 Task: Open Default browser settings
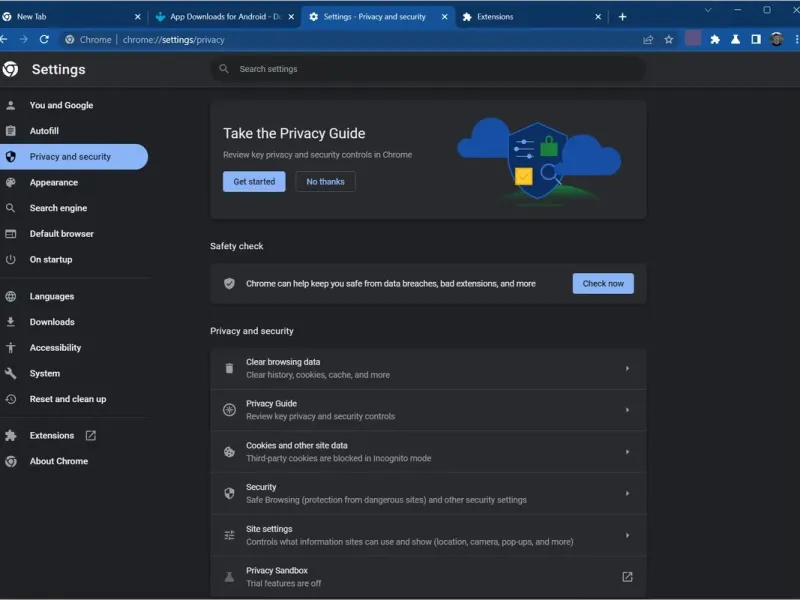[61, 234]
